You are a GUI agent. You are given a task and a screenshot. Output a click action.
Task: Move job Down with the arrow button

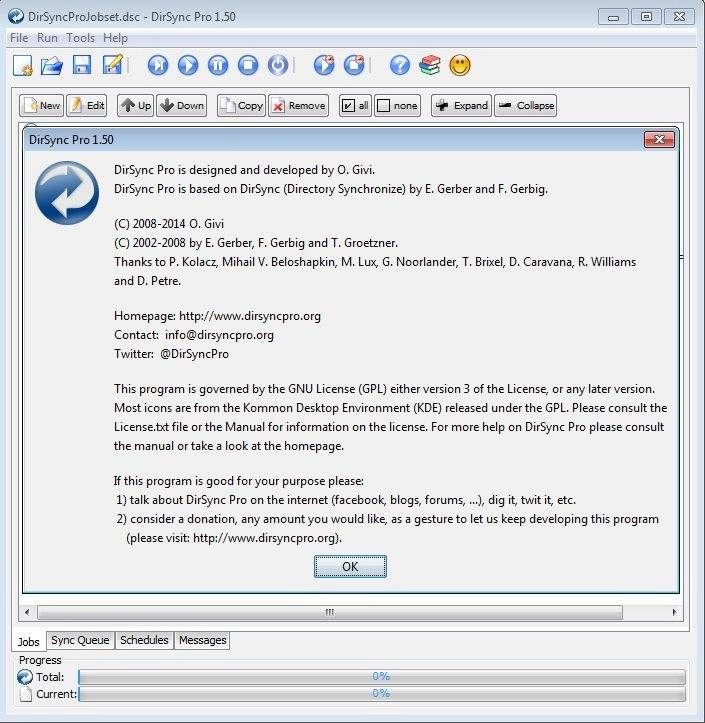coord(182,106)
